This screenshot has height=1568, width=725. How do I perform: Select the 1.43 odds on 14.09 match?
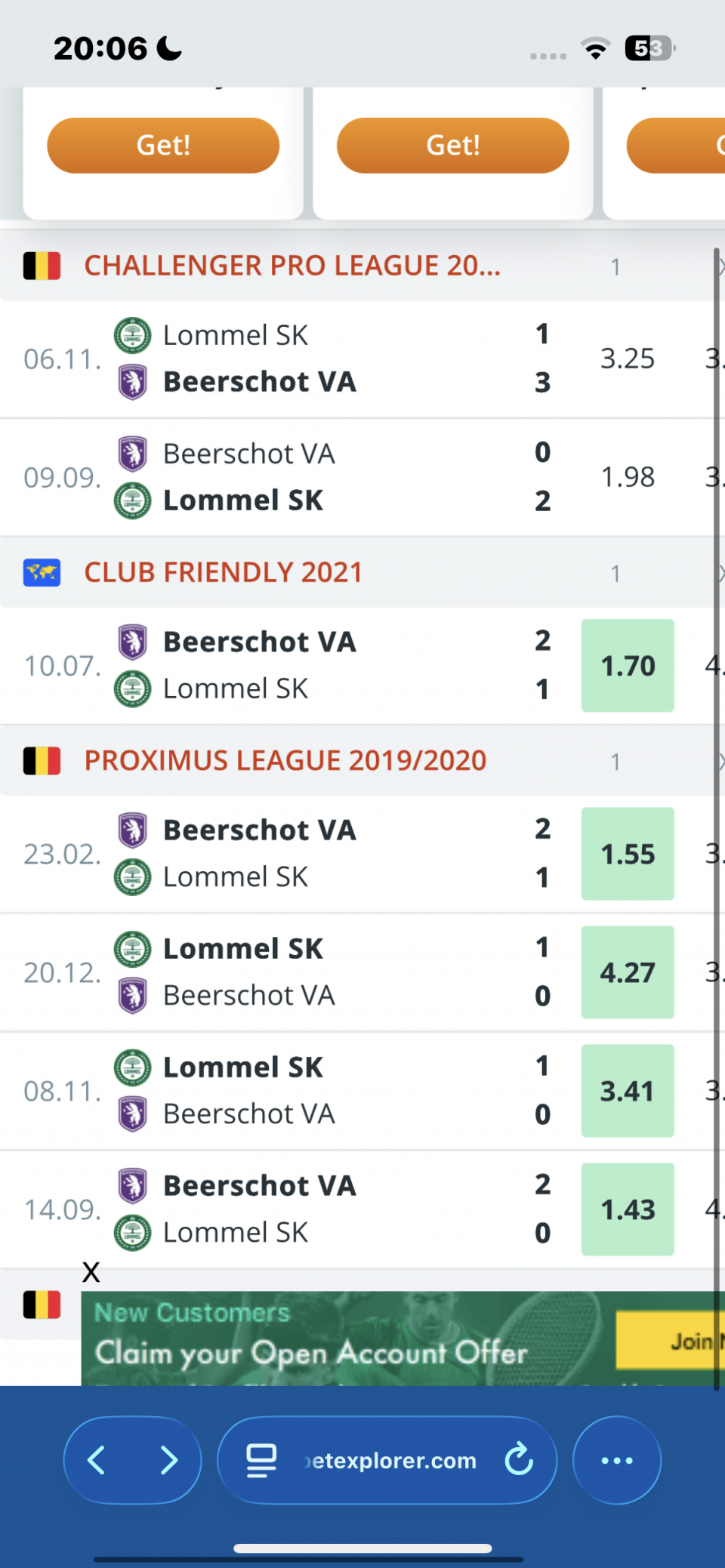[x=627, y=1209]
